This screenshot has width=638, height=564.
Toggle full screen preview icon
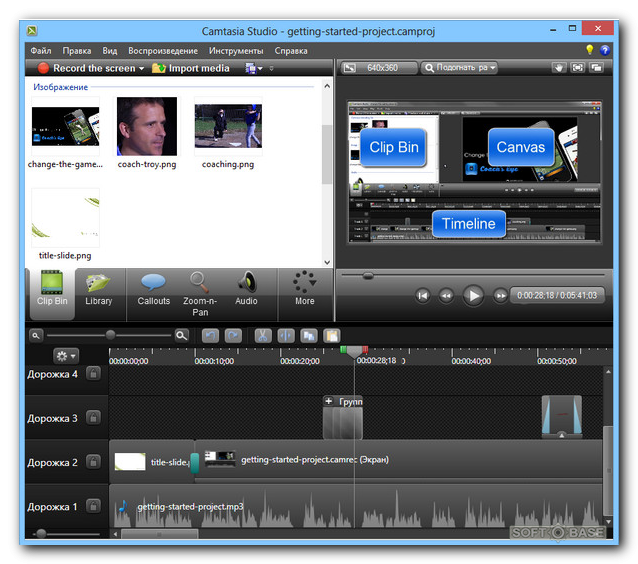577,68
